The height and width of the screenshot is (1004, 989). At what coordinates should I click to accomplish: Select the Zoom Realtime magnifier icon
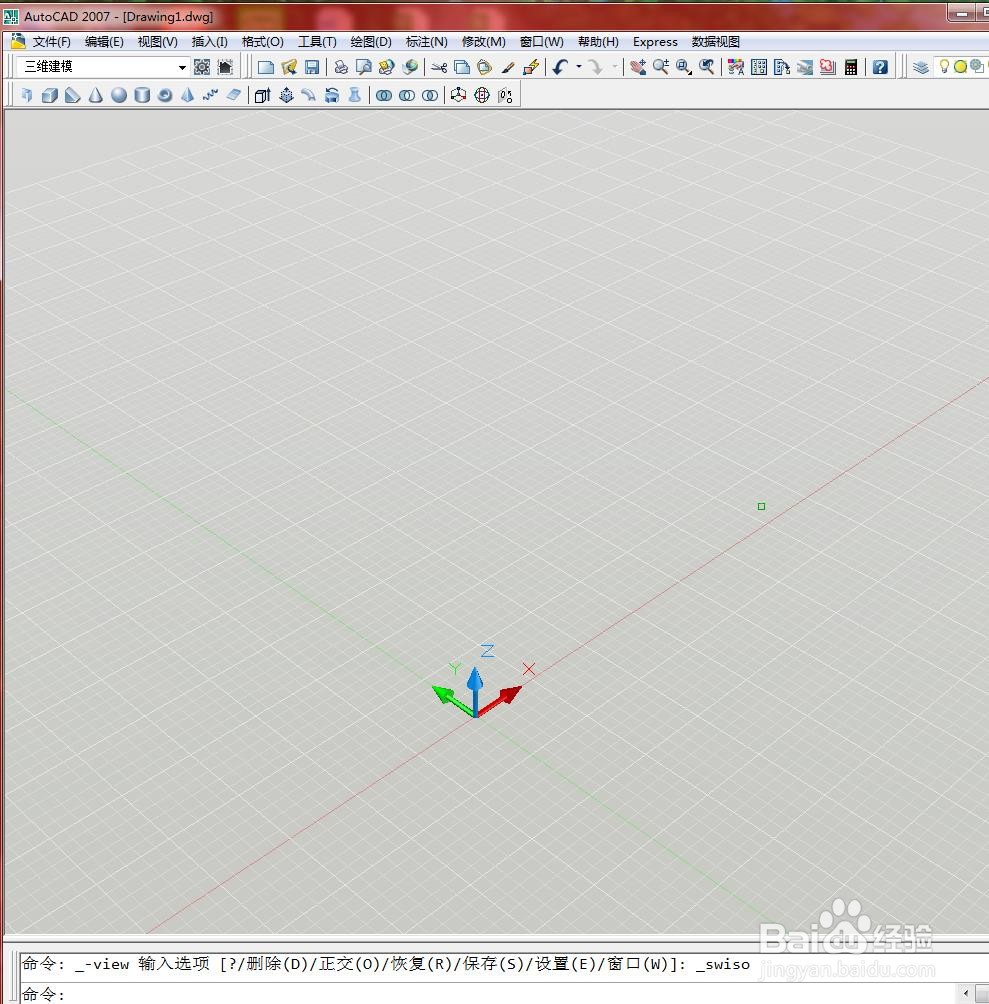[661, 67]
